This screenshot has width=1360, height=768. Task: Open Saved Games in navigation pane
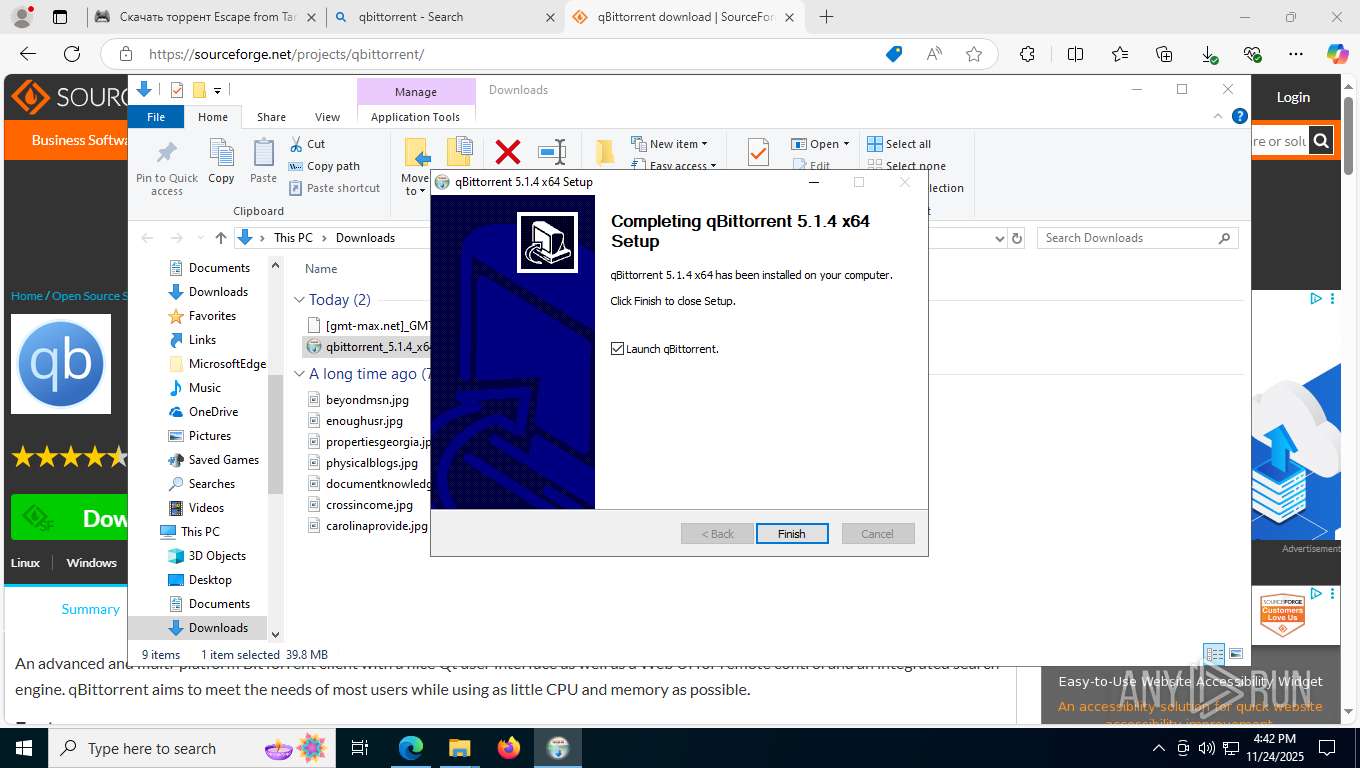[x=223, y=460]
